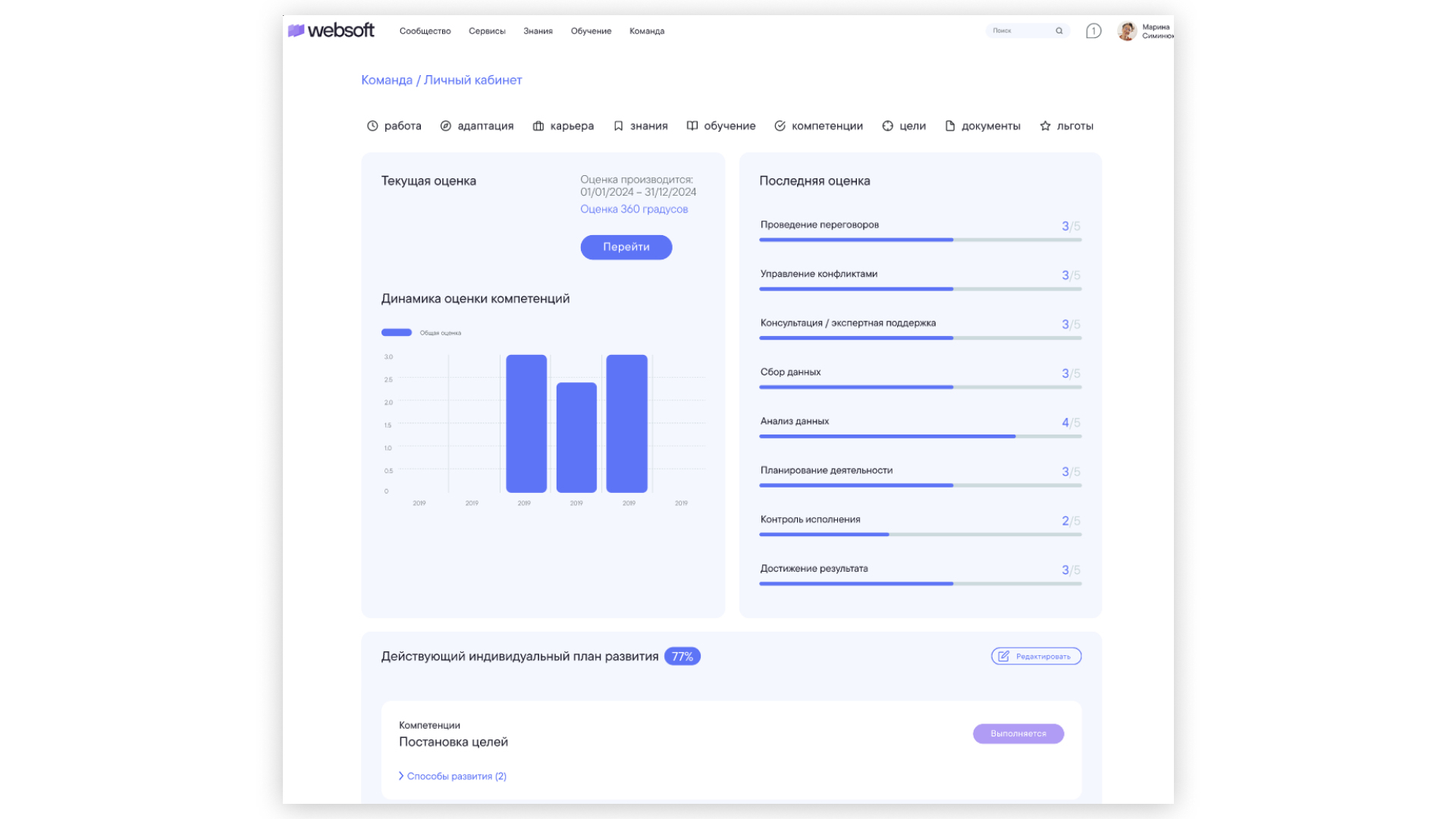1456x819 pixels.
Task: Open the Знания top menu
Action: (x=538, y=31)
